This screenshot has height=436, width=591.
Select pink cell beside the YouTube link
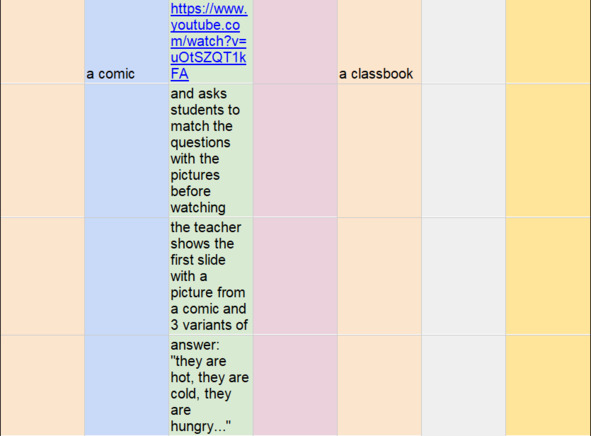coord(295,41)
